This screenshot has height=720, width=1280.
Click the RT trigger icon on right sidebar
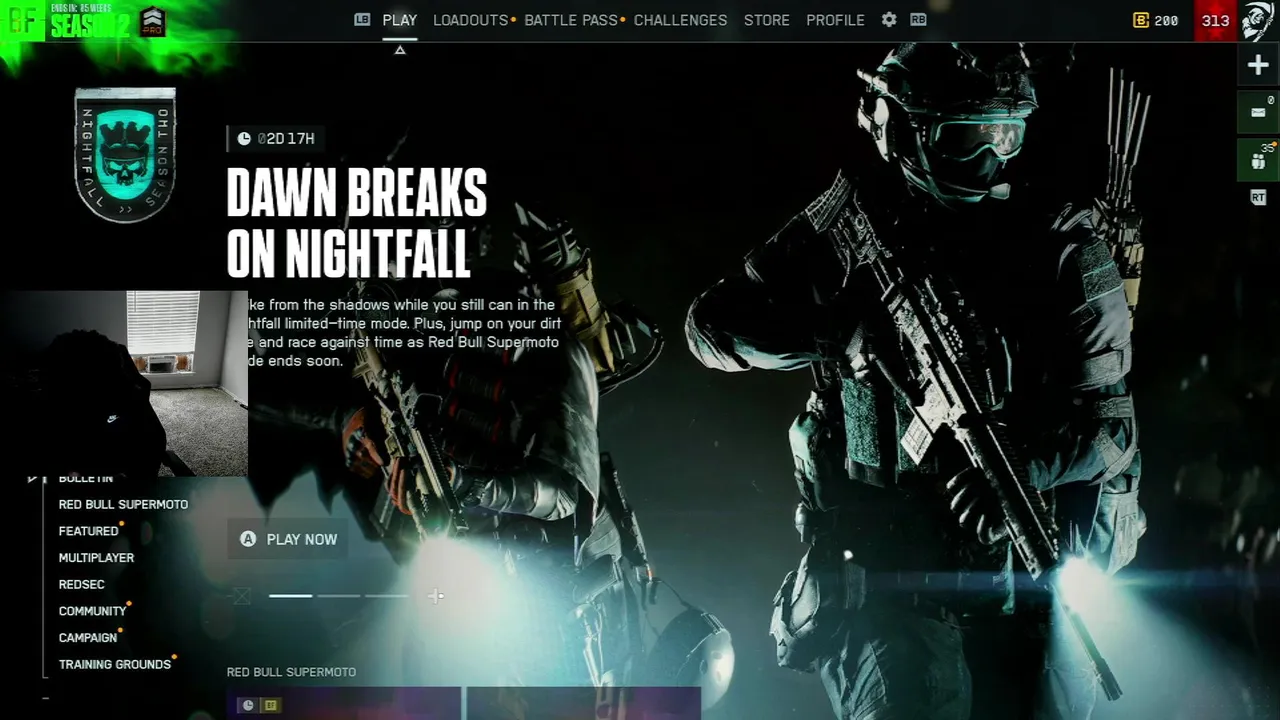click(x=1258, y=198)
